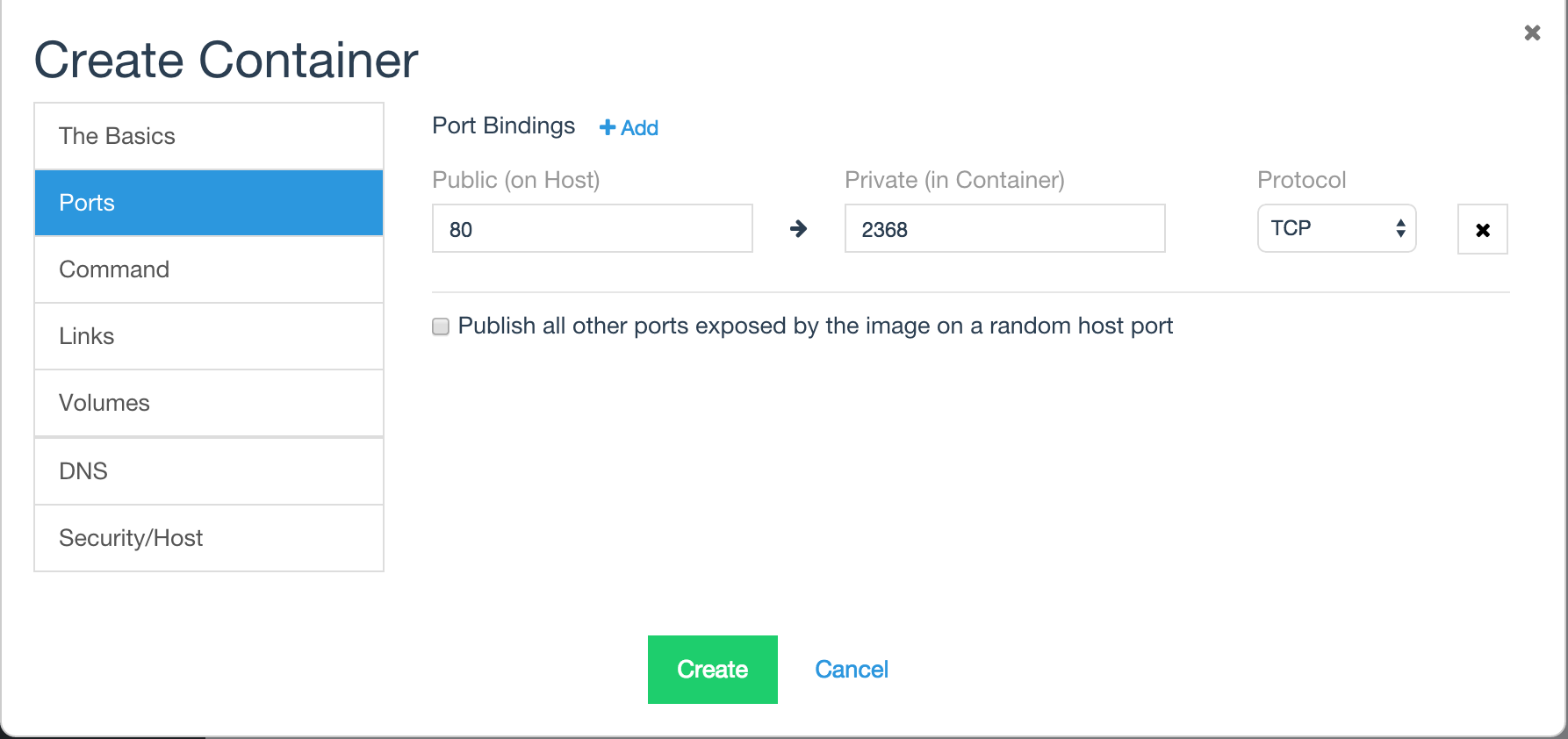Switch to the DNS tab
The width and height of the screenshot is (1568, 739).
[x=209, y=471]
